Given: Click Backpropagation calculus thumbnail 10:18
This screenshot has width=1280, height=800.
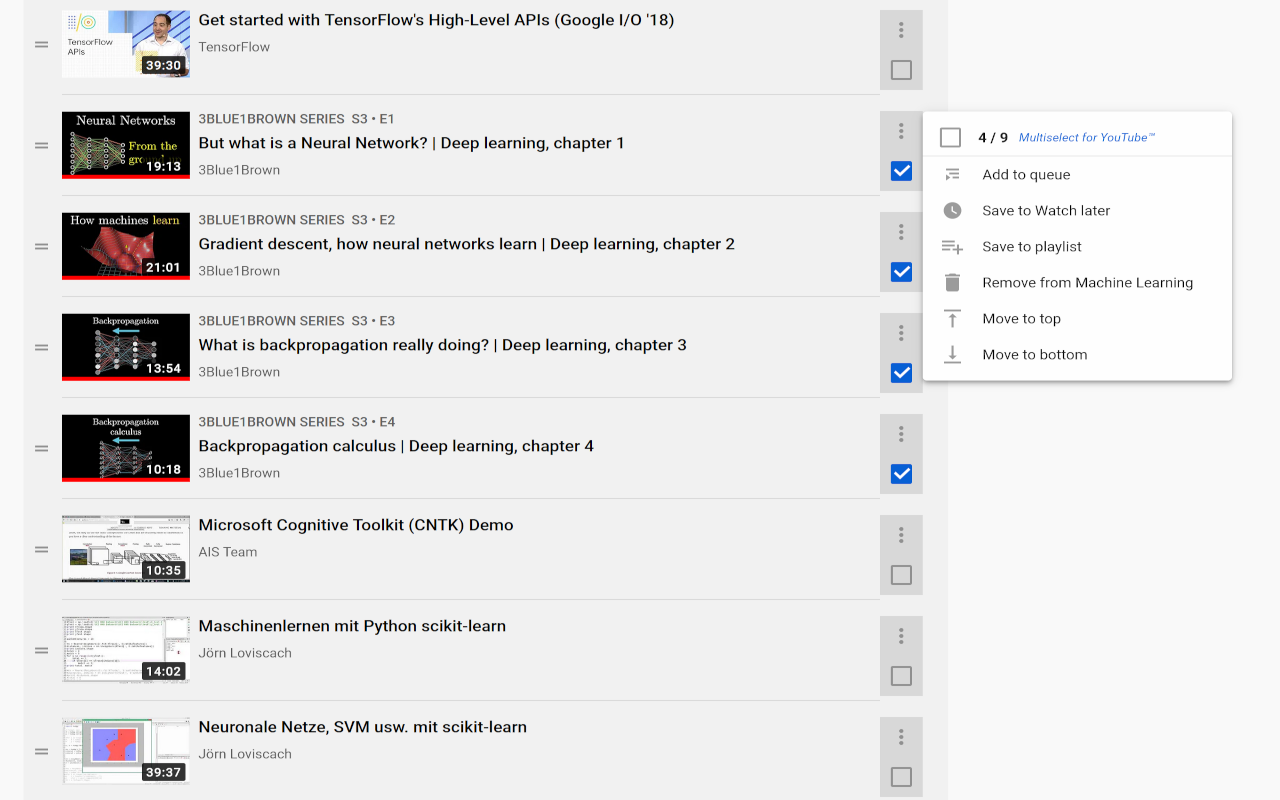Looking at the screenshot, I should point(126,448).
